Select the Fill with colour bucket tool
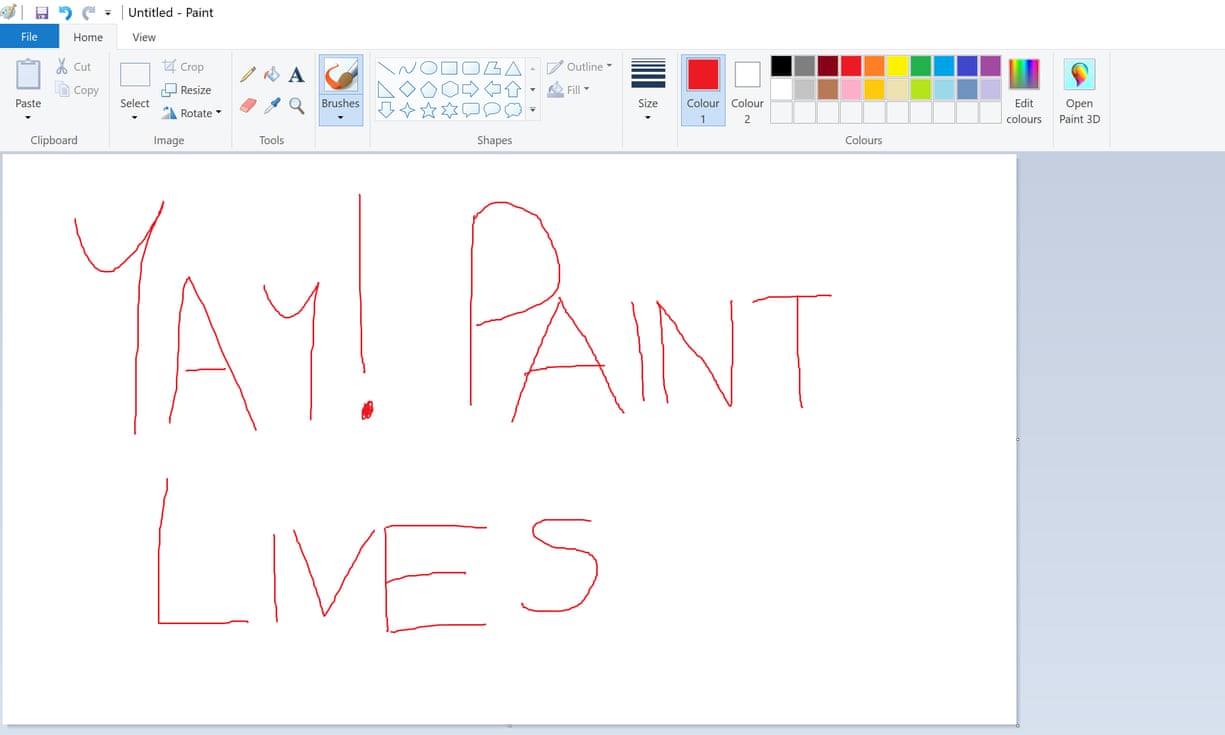 click(272, 75)
